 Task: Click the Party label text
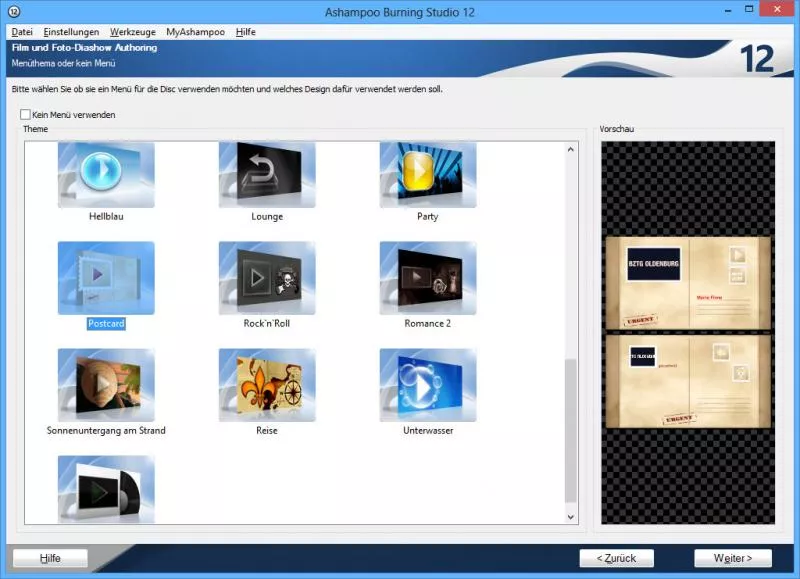pyautogui.click(x=428, y=216)
